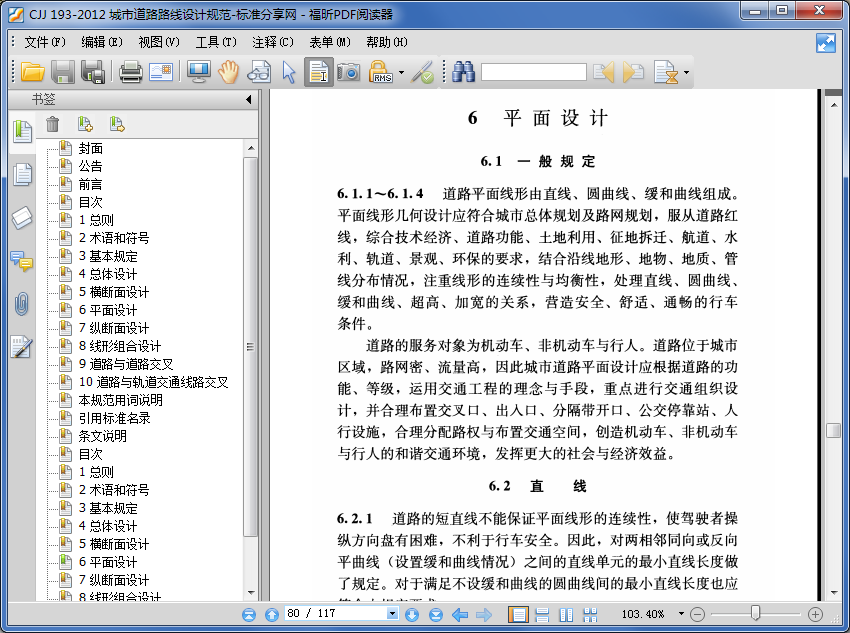Image resolution: width=850 pixels, height=633 pixels.
Task: Click the second bookmark-with-plus icon in the 书签 toolbar
Action: (117, 125)
